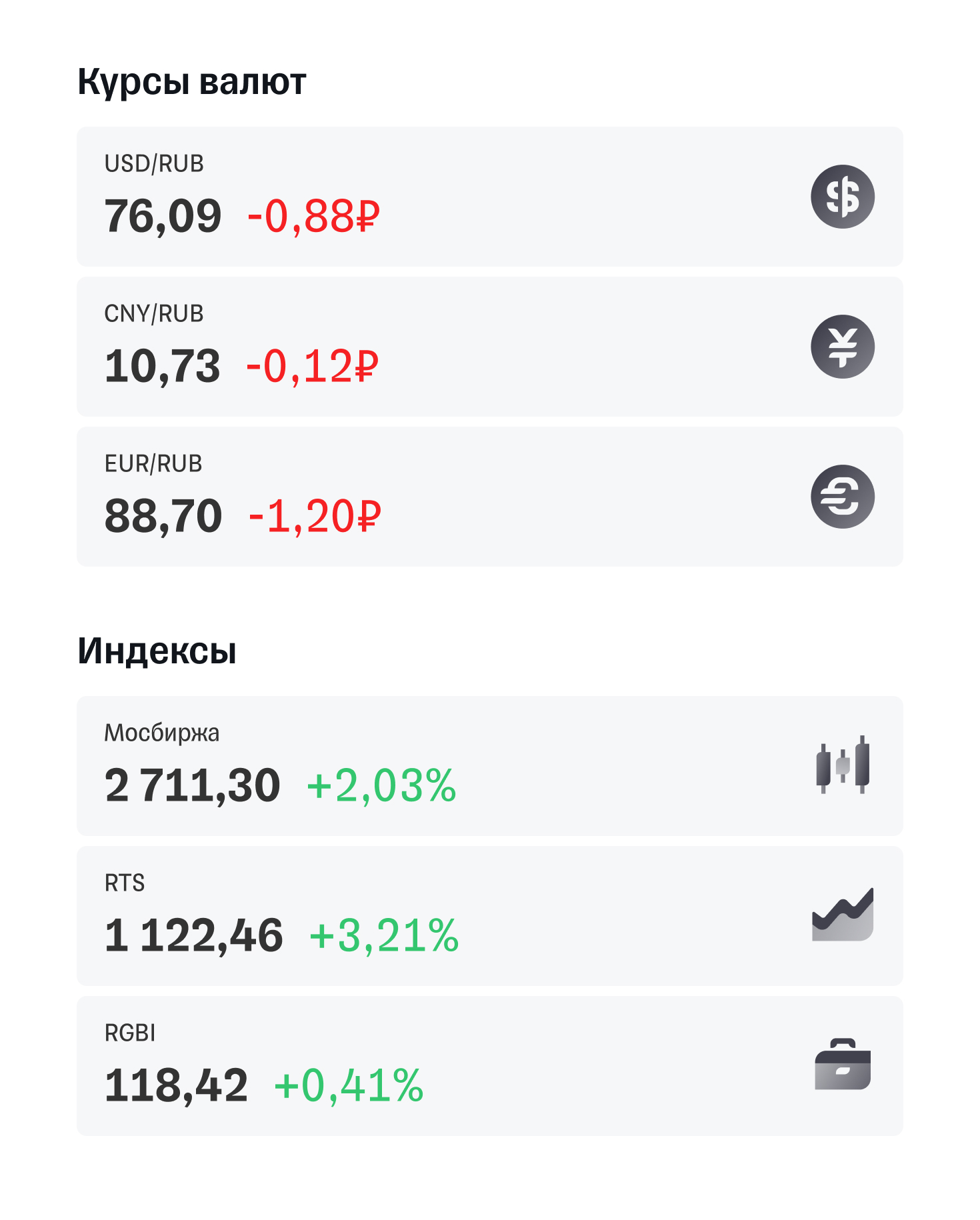The image size is (980, 1220).
Task: Click the -0,88₽ dollar change
Action: (x=313, y=217)
